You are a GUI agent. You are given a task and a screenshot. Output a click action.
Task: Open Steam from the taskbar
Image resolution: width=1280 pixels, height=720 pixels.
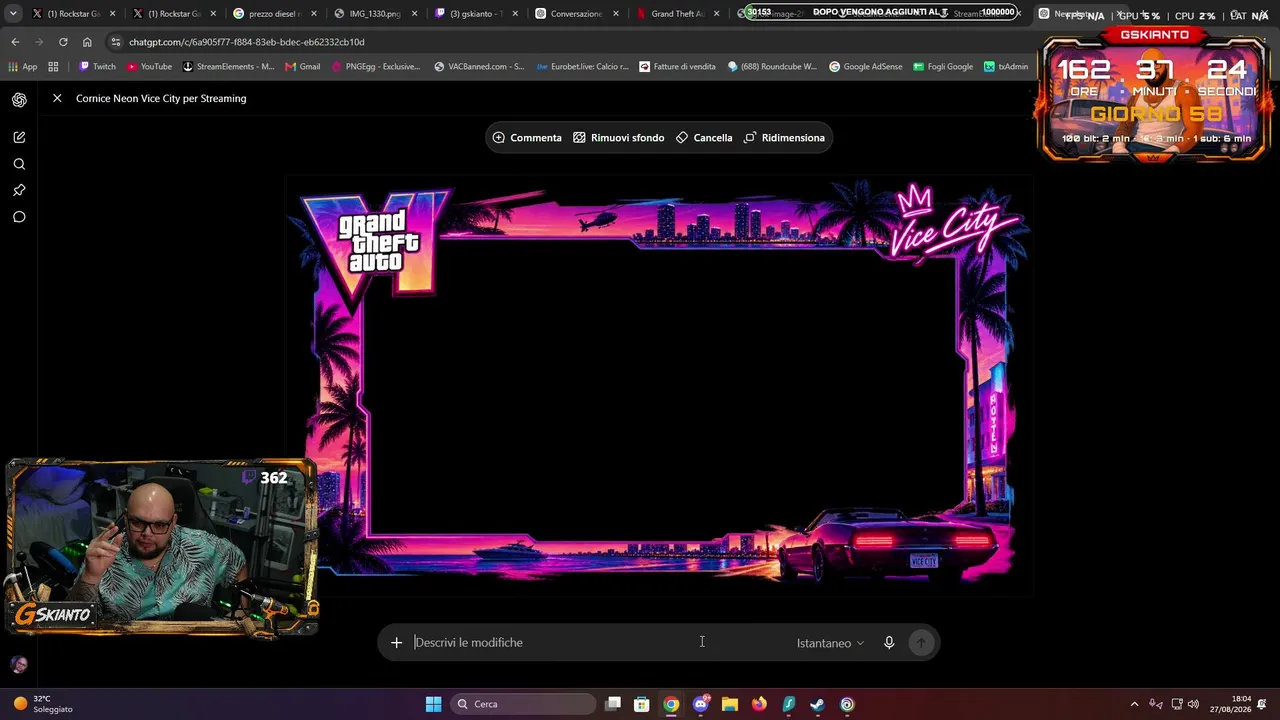[817, 704]
